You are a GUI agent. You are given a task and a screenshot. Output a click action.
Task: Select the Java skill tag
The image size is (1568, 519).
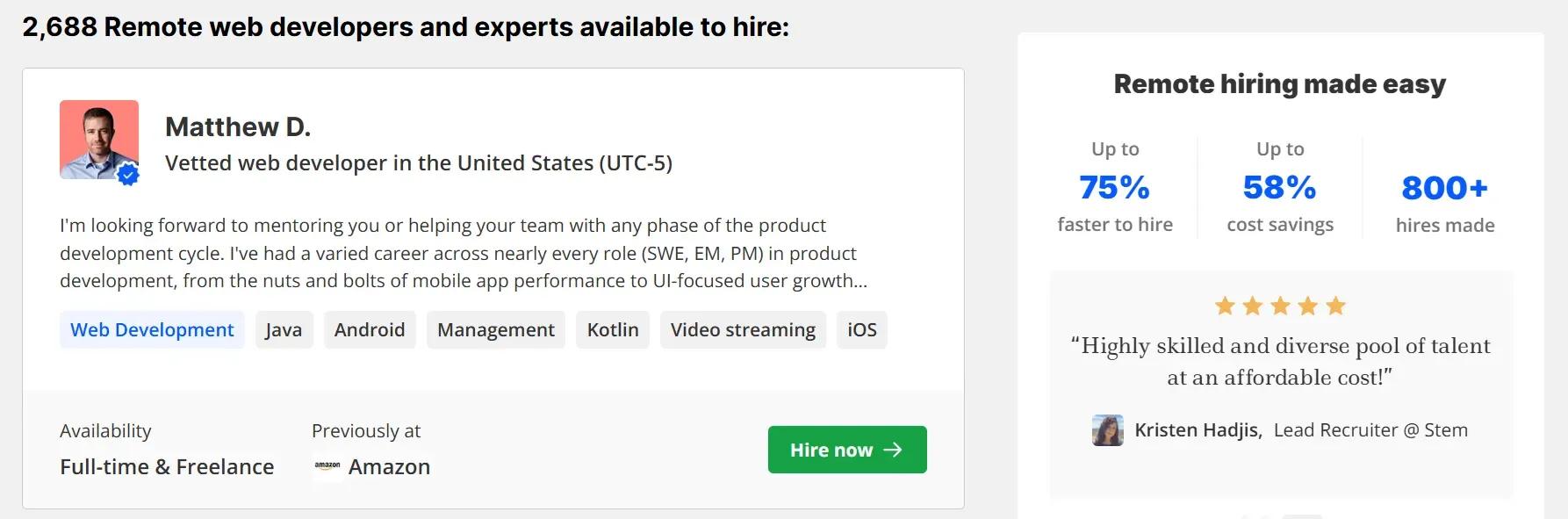tap(284, 329)
